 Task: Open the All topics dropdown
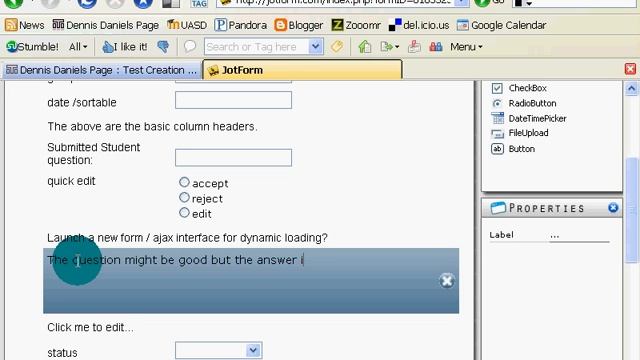pos(78,47)
